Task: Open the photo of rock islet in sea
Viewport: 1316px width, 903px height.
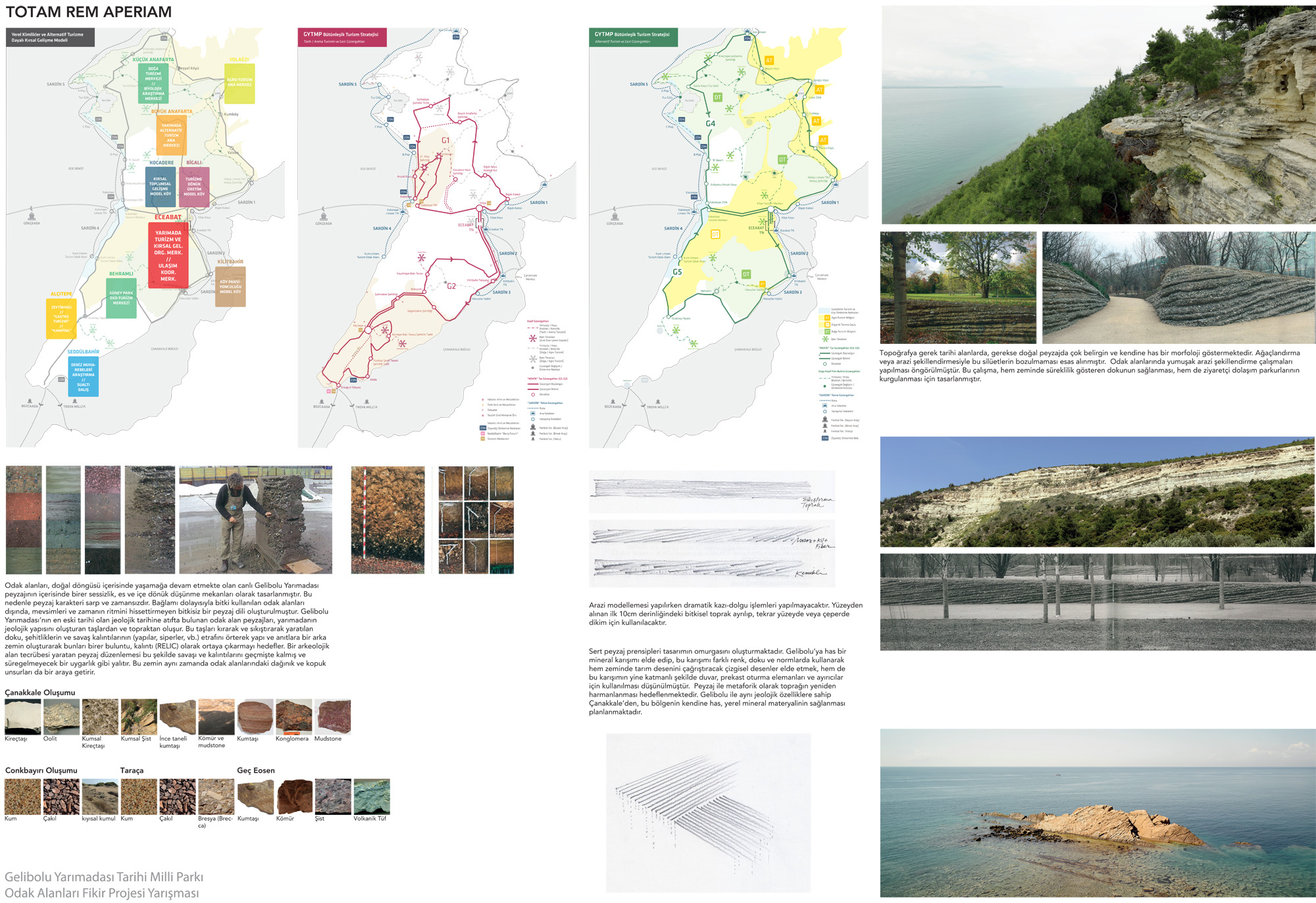Action: pyautogui.click(x=1097, y=813)
